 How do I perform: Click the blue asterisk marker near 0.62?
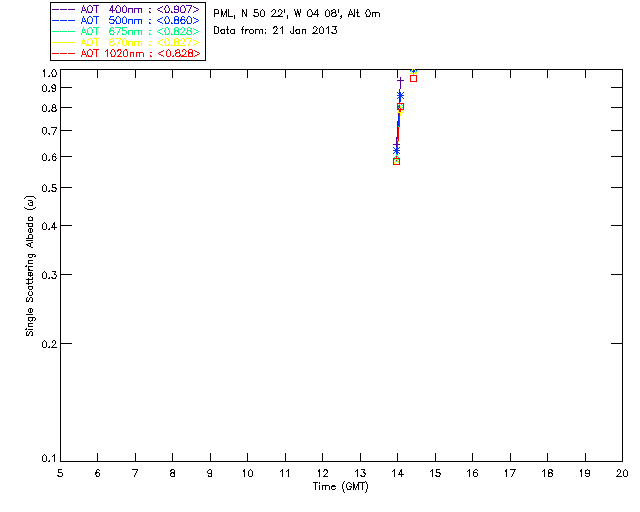tap(396, 151)
